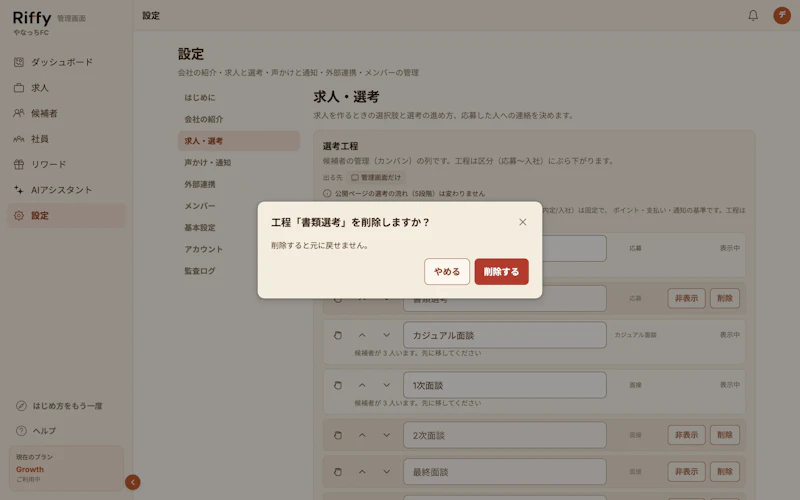The image size is (800, 500).
Task: Click the dashboard icon in the sidebar
Action: [x=19, y=62]
